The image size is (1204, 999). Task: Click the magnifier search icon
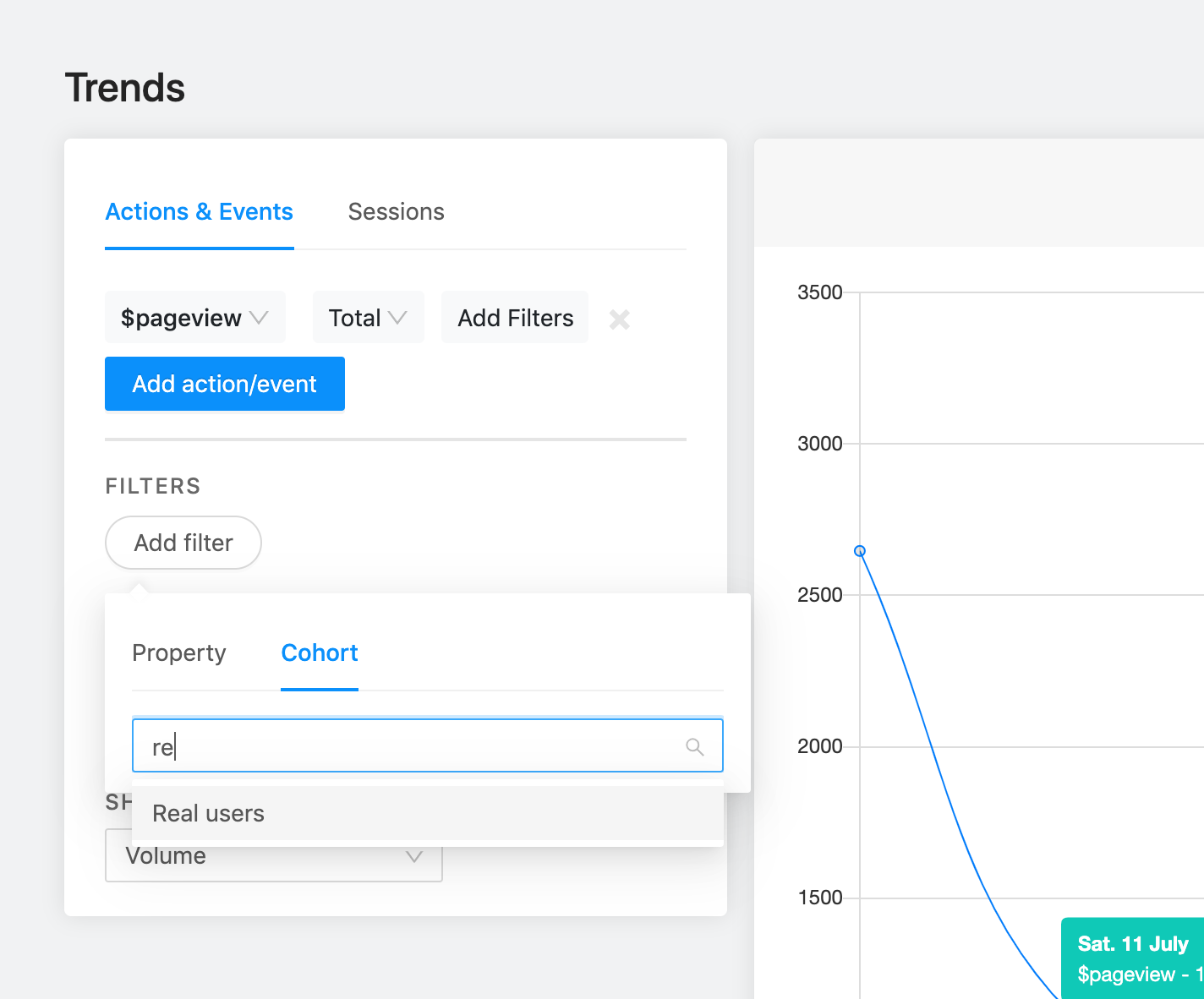point(695,746)
